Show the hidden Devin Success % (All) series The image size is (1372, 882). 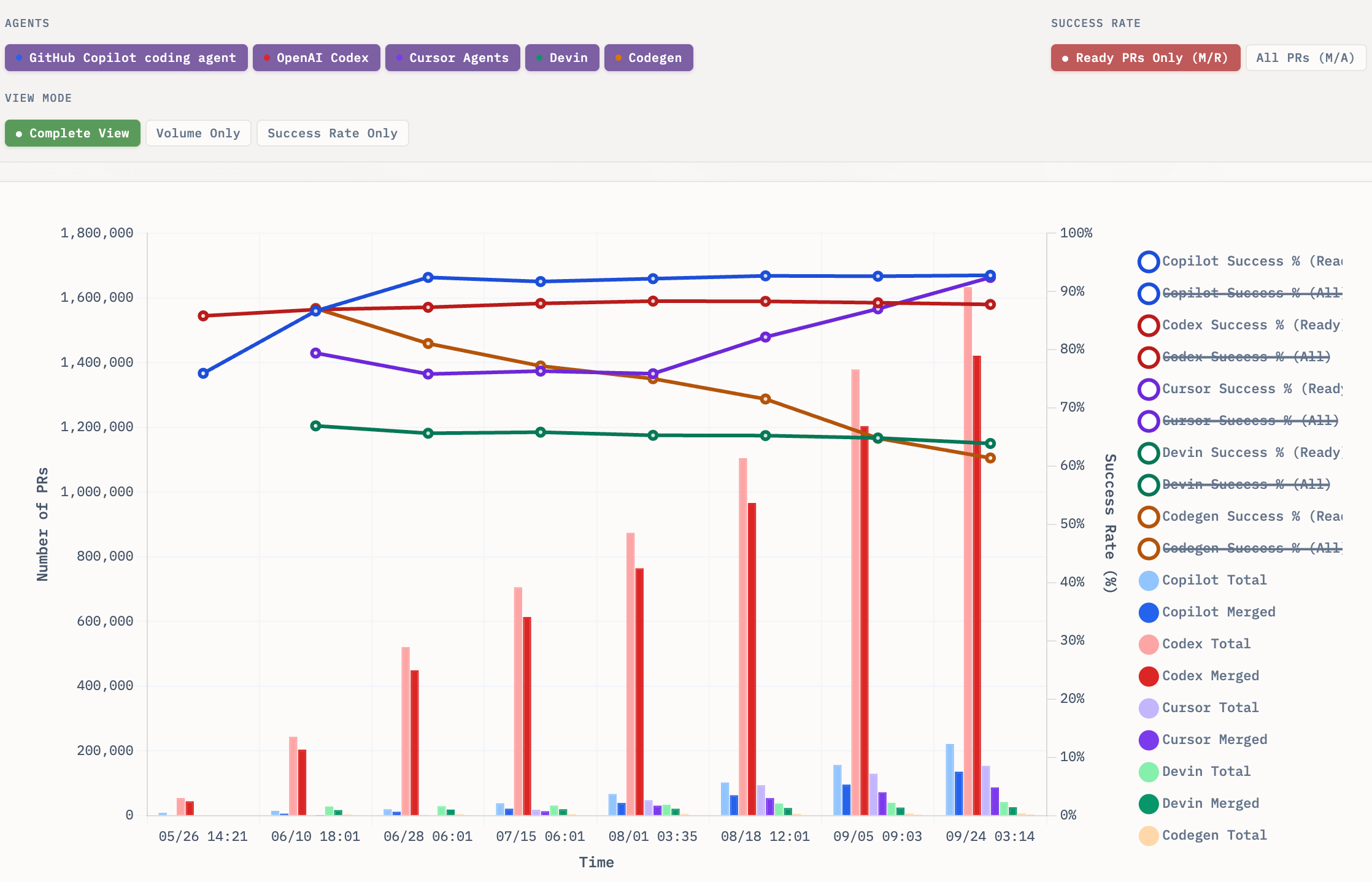pos(1246,485)
